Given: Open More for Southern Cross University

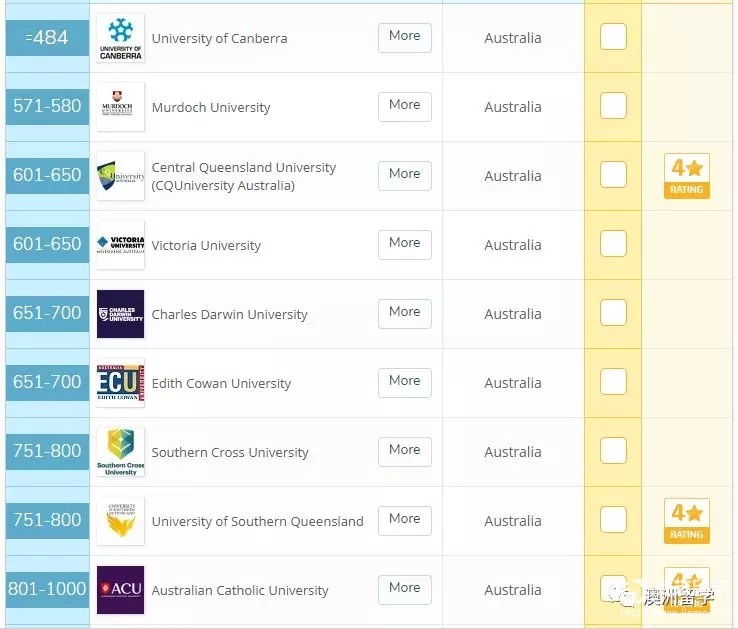Looking at the screenshot, I should pos(404,450).
